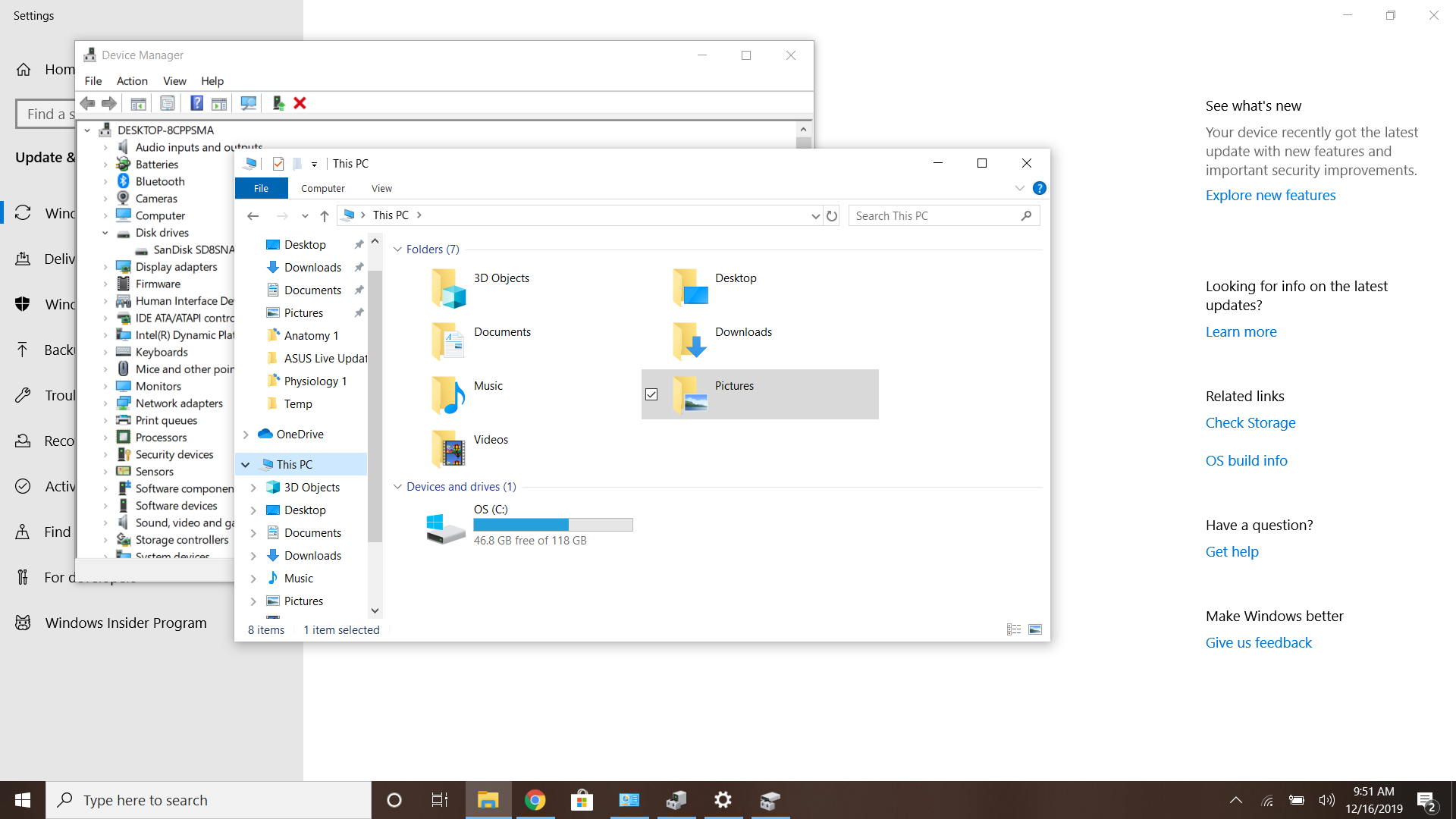Click the red Uninstall device icon
This screenshot has width=1456, height=819.
[x=300, y=103]
